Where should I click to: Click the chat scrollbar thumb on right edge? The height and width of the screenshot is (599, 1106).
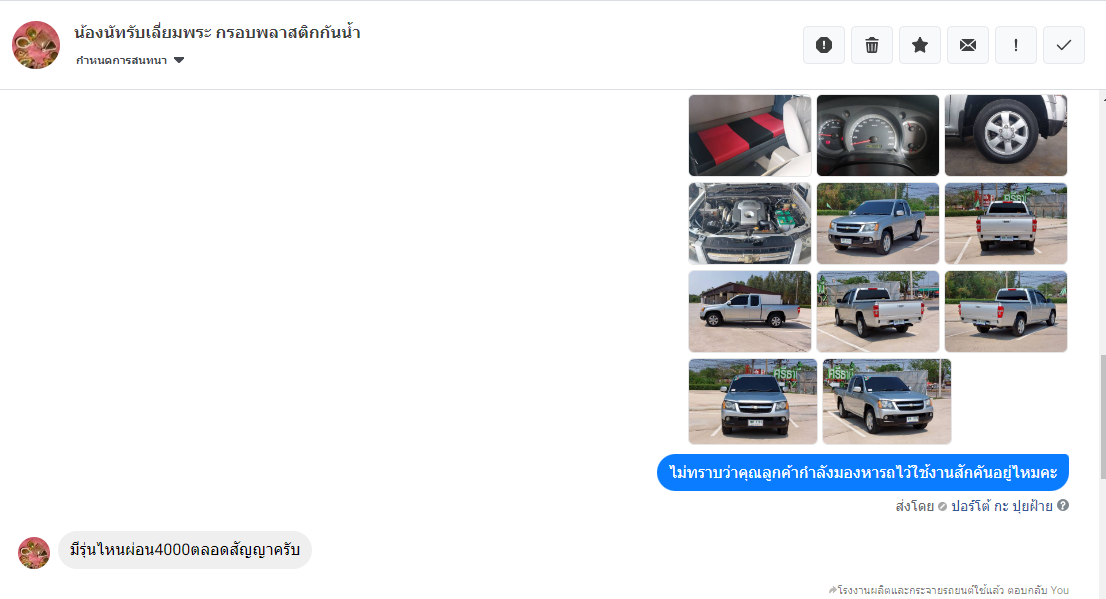pos(1102,417)
